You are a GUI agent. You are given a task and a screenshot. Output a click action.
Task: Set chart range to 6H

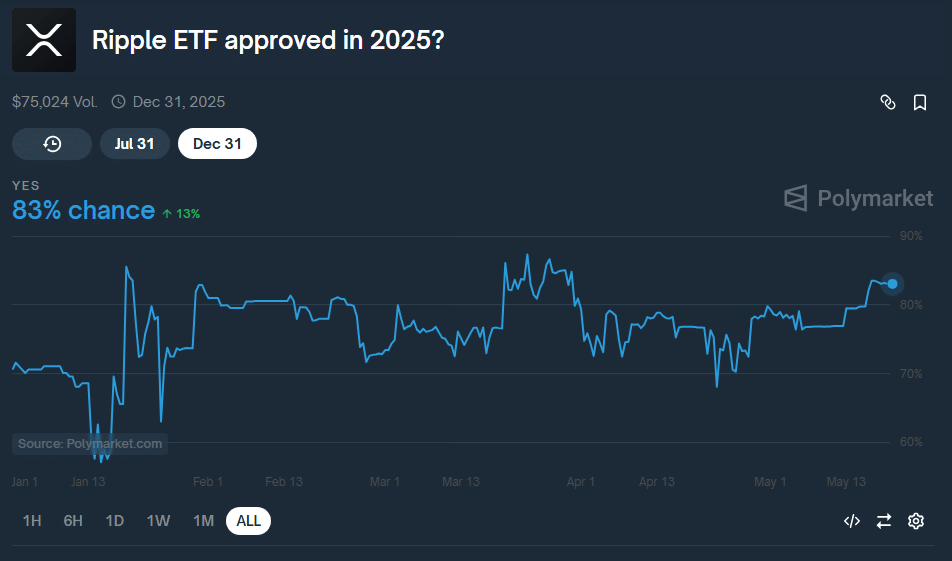73,521
